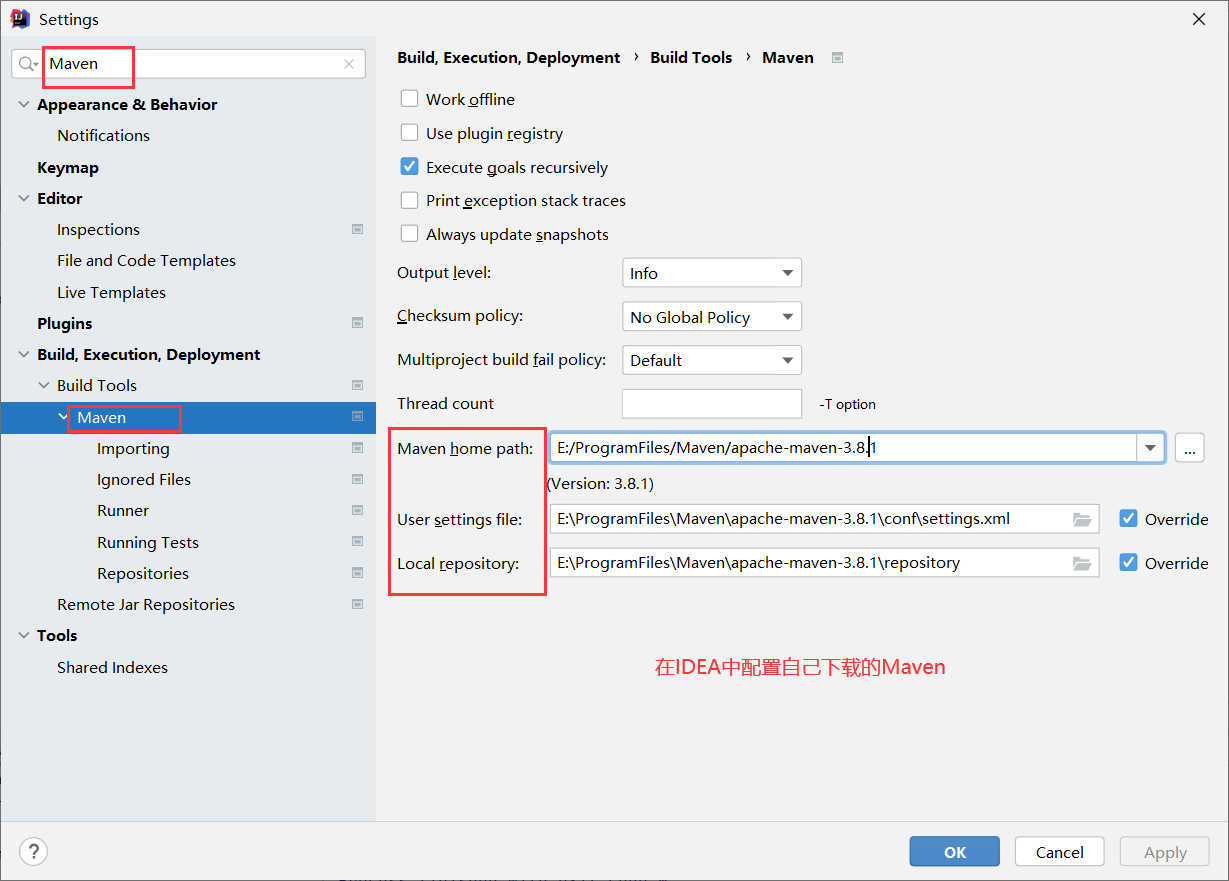Click the Maven home path text field
The height and width of the screenshot is (881, 1229).
click(843, 448)
